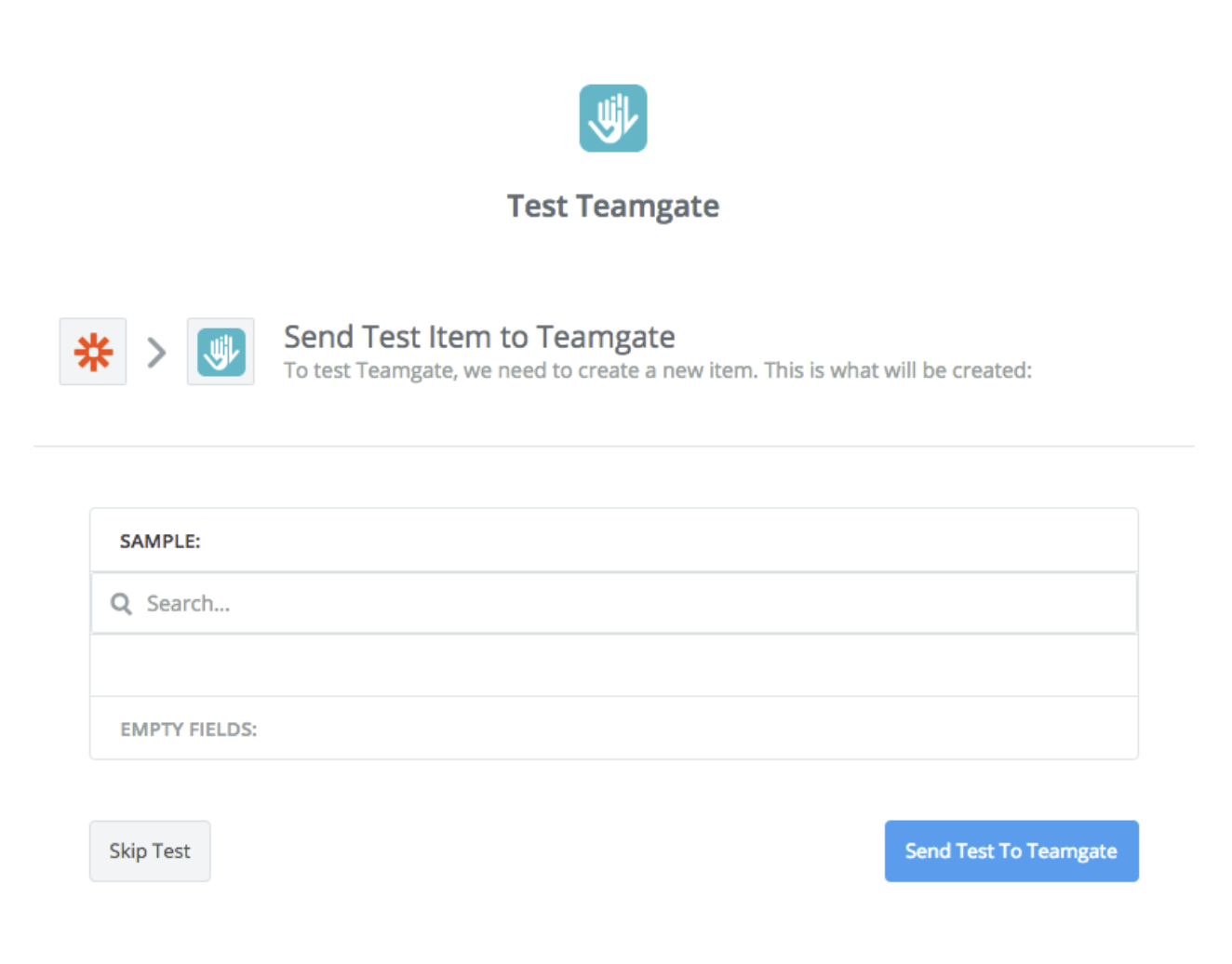This screenshot has width=1232, height=964.
Task: Send the test to Teamgate
Action: click(1011, 850)
